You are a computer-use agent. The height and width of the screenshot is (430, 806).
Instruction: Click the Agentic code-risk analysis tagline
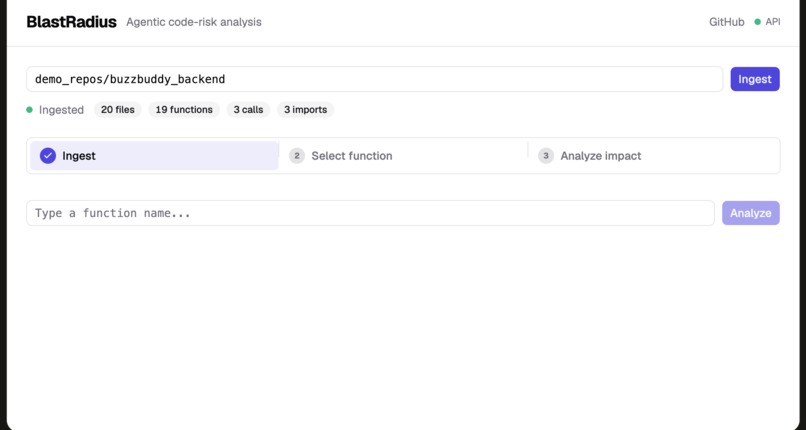[194, 22]
